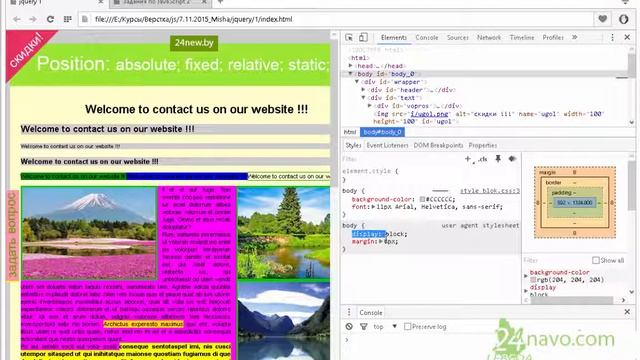Click the #CCCCCC color swatch
The image size is (640, 360).
pyautogui.click(x=422, y=199)
